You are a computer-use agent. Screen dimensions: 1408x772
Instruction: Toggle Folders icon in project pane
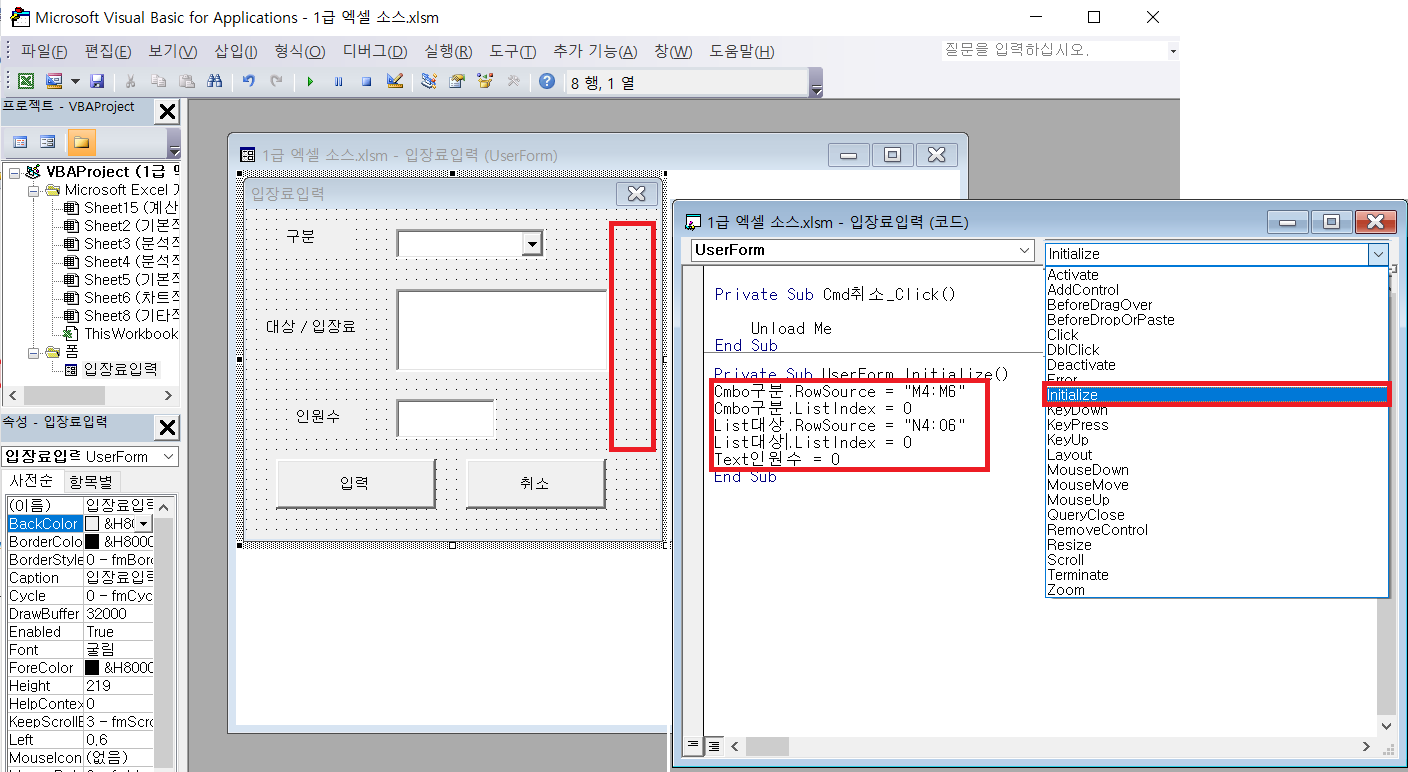[x=81, y=142]
